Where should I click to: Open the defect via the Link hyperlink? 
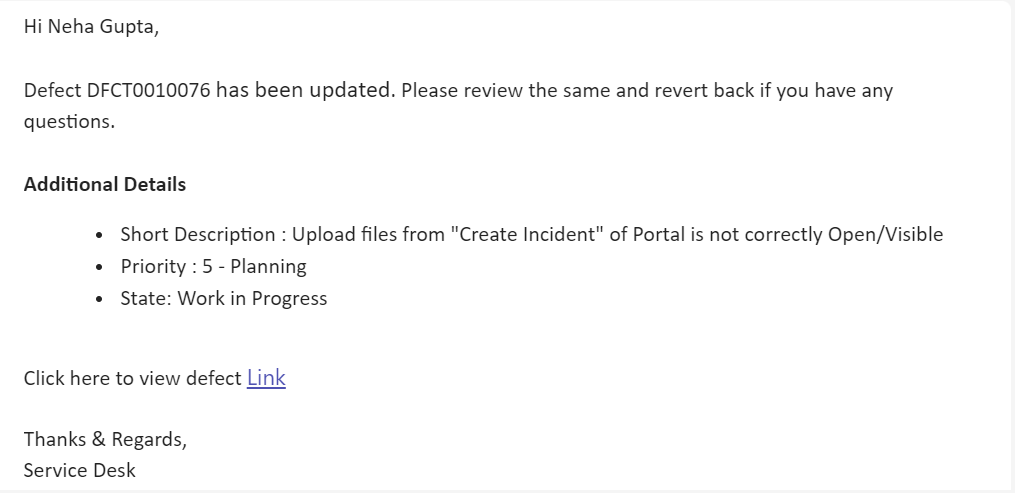266,378
